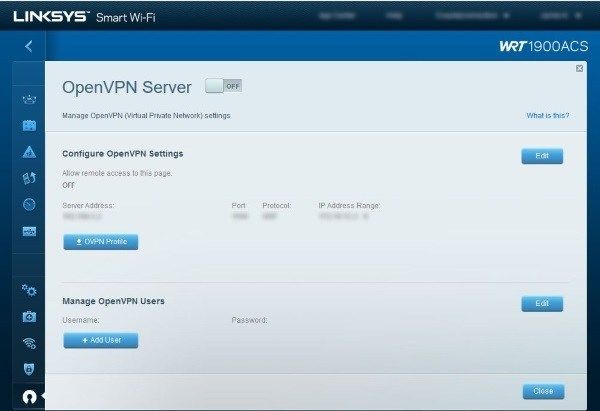The image size is (600, 411).
Task: Collapse the sidebar with the back arrow
Action: click(x=29, y=46)
